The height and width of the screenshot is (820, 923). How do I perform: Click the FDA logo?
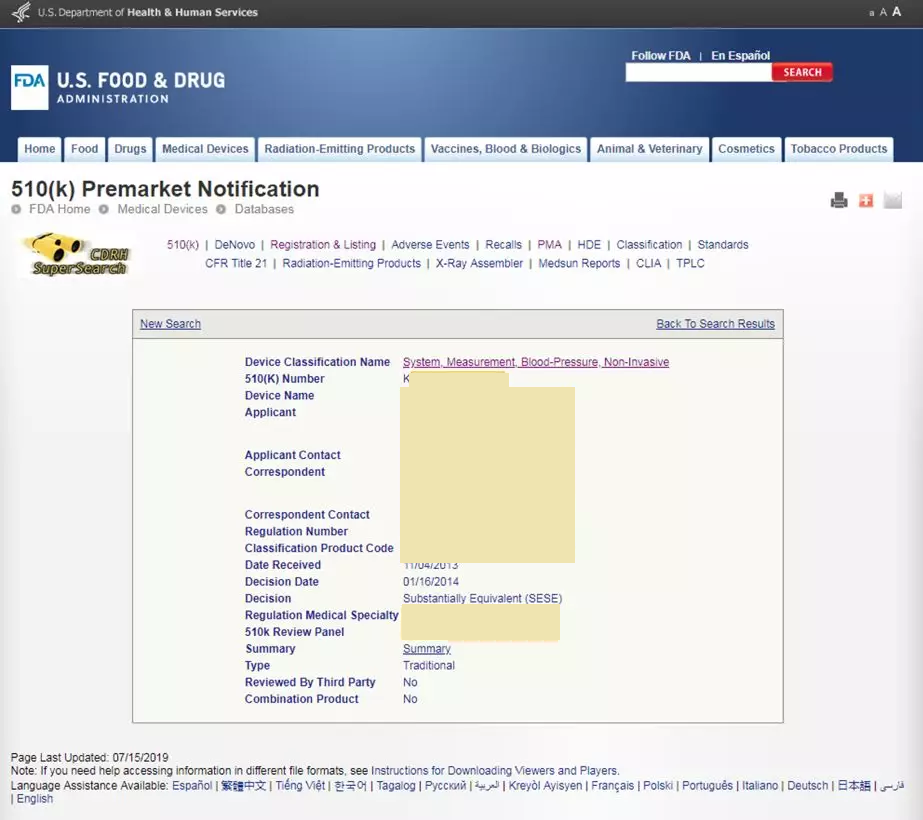(29, 87)
